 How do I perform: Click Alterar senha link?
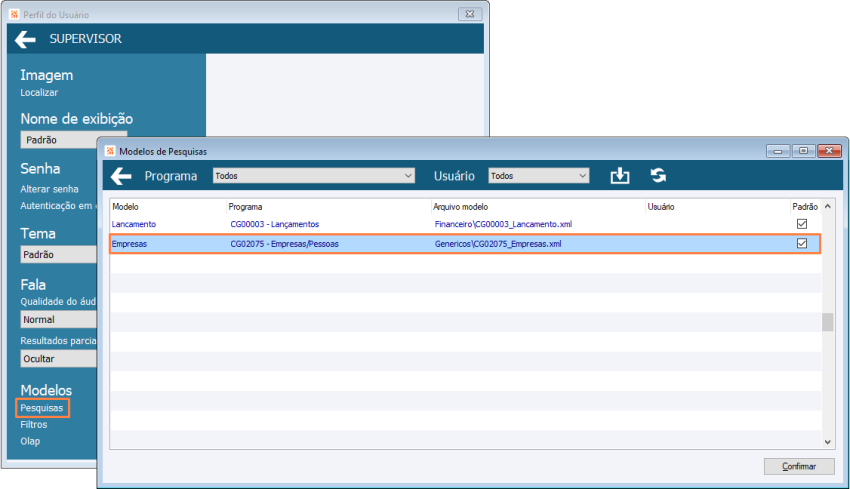[49, 189]
